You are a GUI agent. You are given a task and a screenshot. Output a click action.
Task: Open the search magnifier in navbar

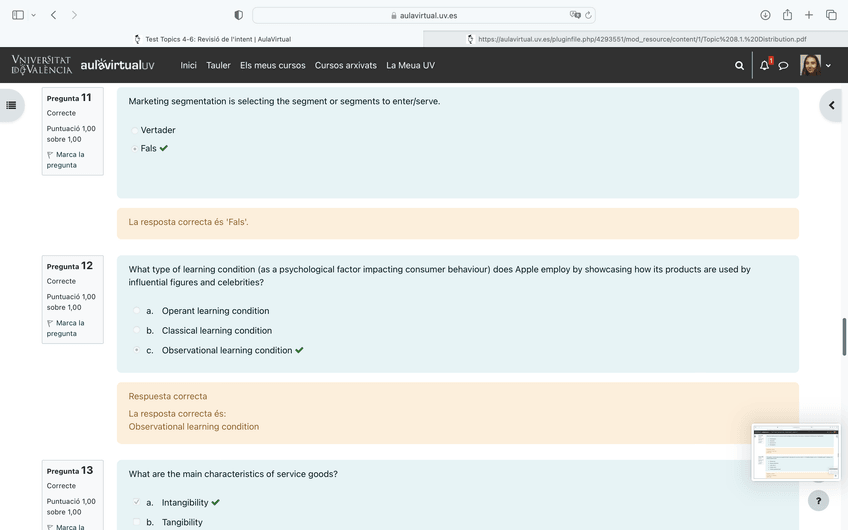739,66
